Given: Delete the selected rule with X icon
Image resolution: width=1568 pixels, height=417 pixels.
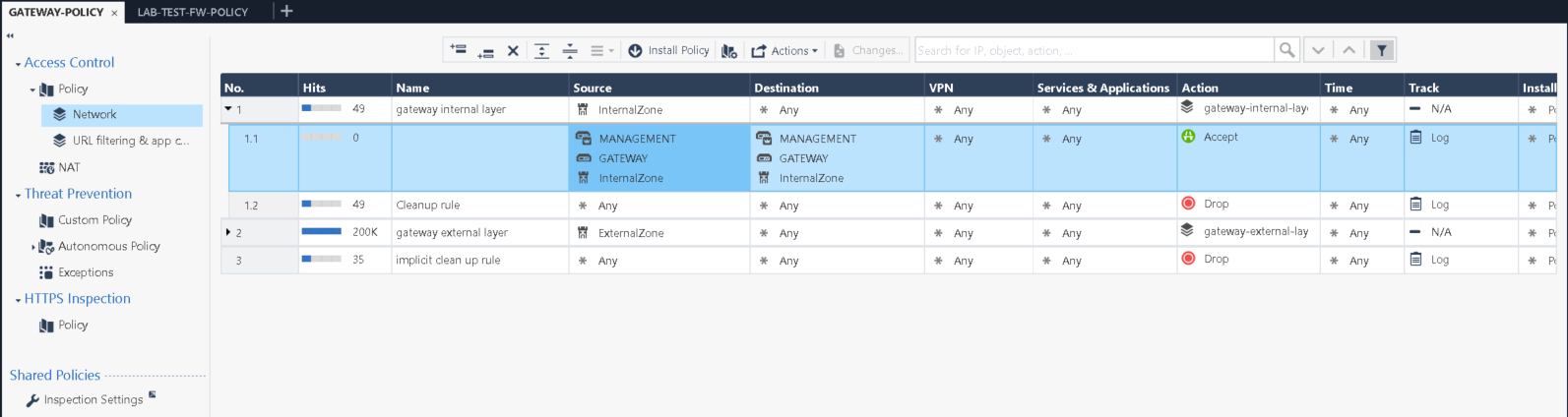Looking at the screenshot, I should [x=513, y=50].
